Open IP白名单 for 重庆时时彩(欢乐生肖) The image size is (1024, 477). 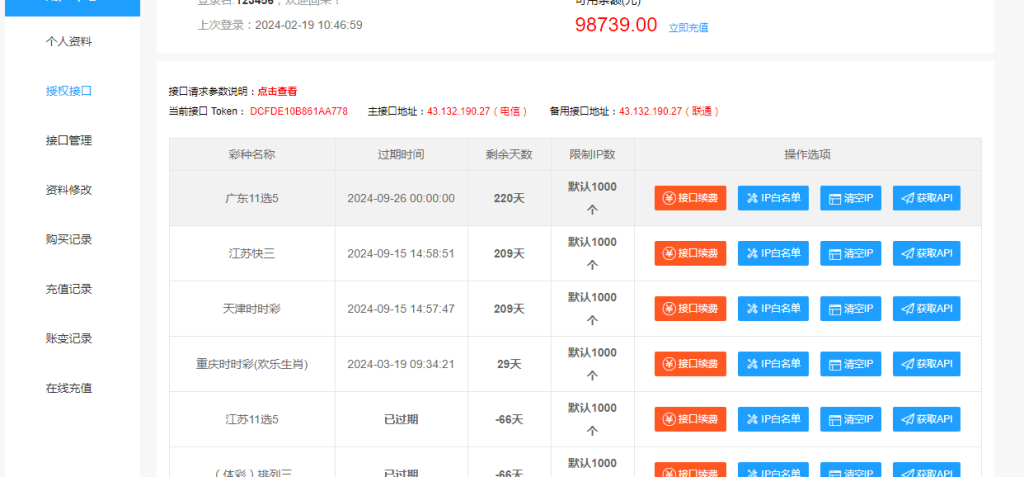pos(773,364)
